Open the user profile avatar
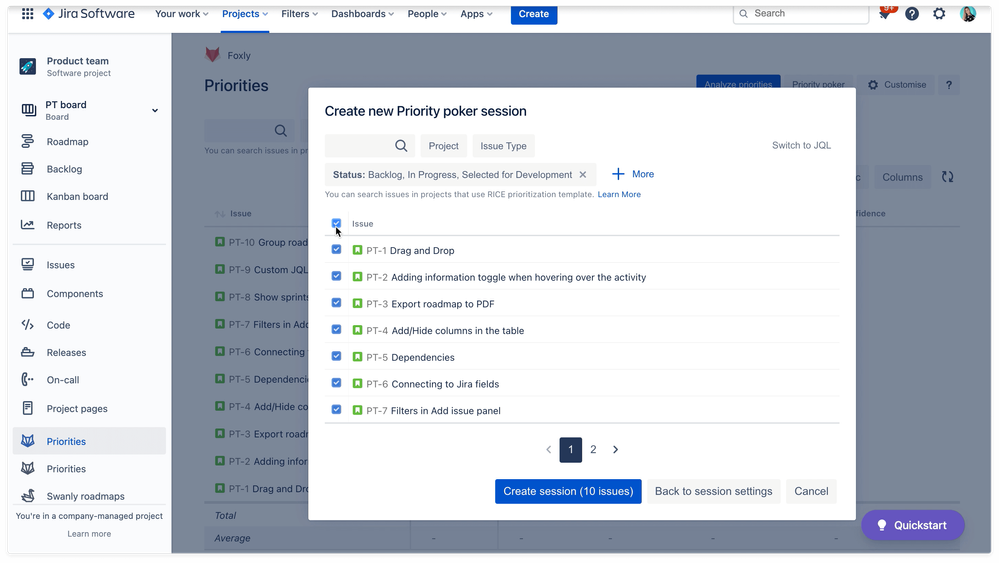 pos(968,13)
